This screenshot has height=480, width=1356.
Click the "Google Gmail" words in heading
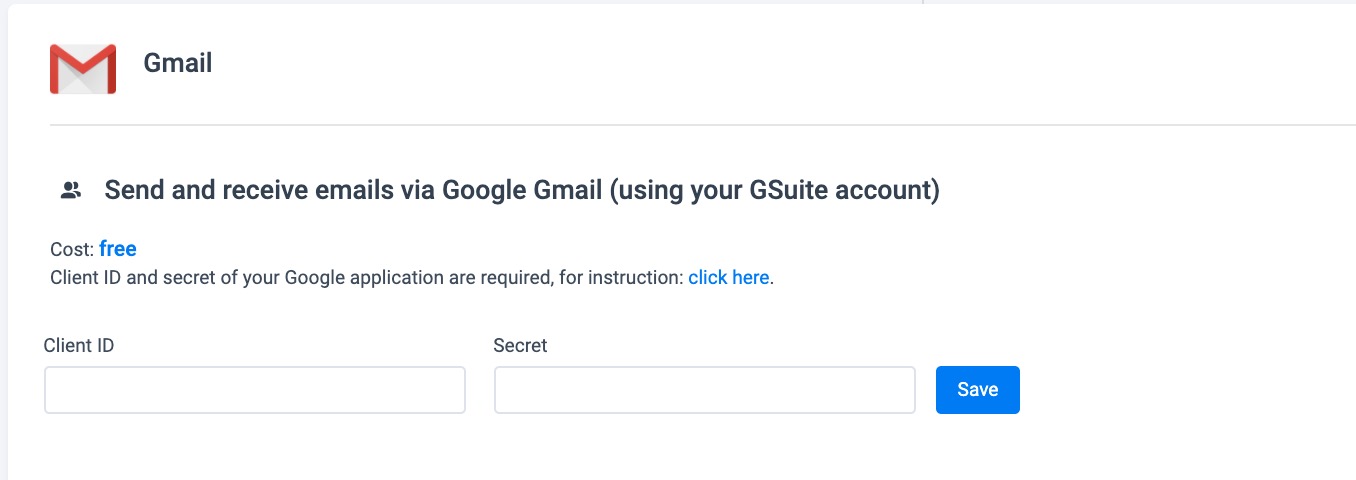coord(522,190)
